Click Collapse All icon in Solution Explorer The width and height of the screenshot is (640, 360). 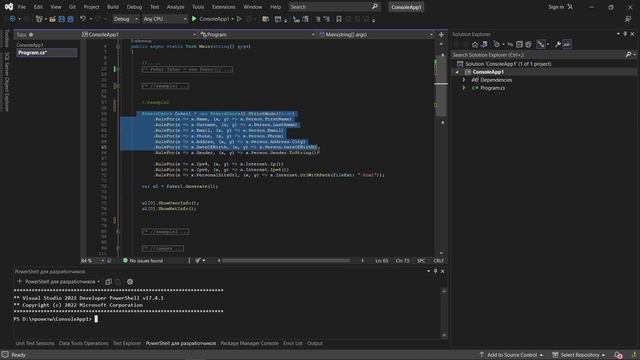click(x=519, y=44)
